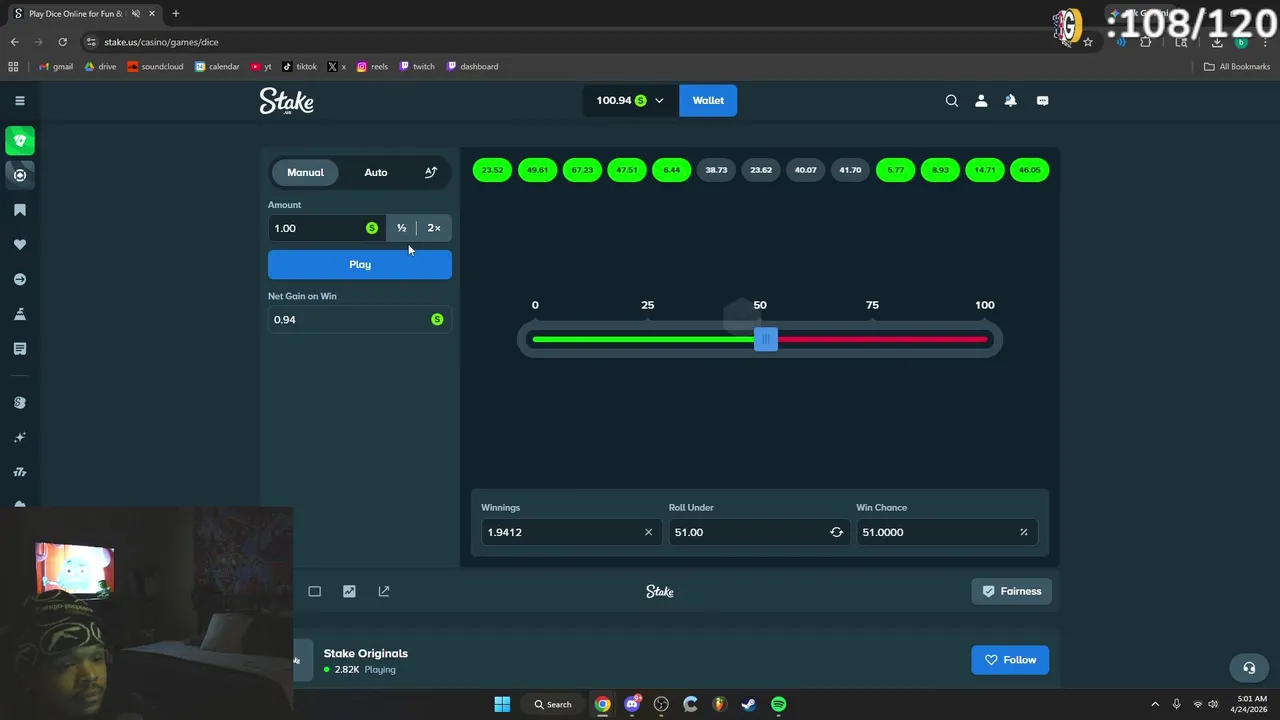Follow Stake Originals

click(1010, 660)
